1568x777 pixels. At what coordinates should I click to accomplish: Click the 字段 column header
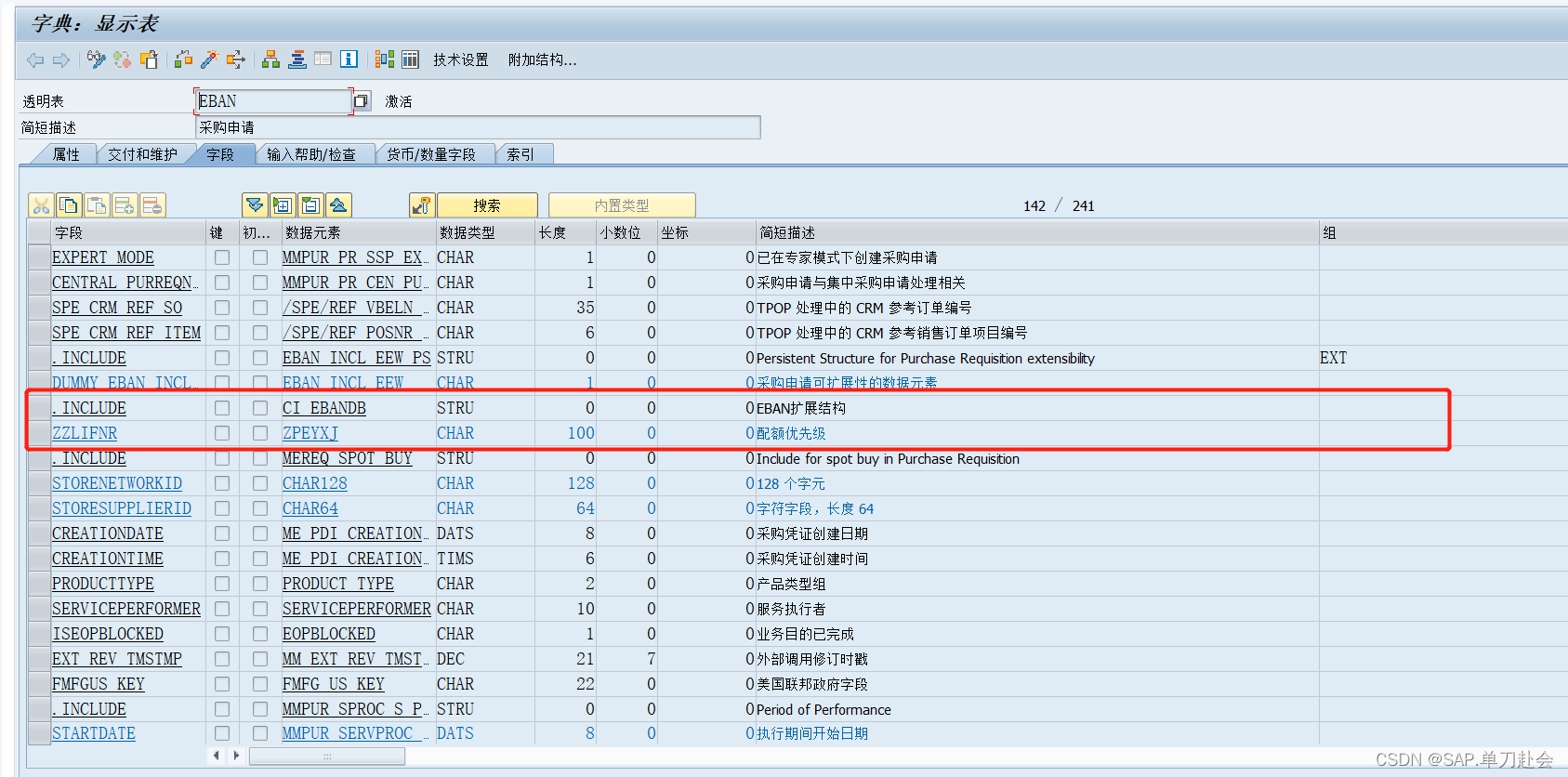pyautogui.click(x=128, y=232)
